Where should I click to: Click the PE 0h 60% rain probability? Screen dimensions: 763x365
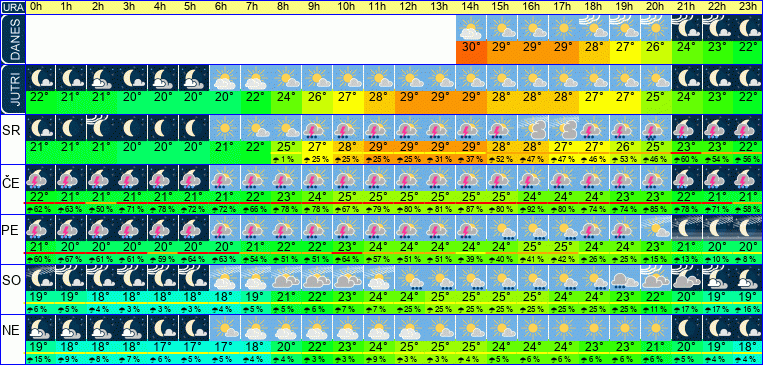40,259
